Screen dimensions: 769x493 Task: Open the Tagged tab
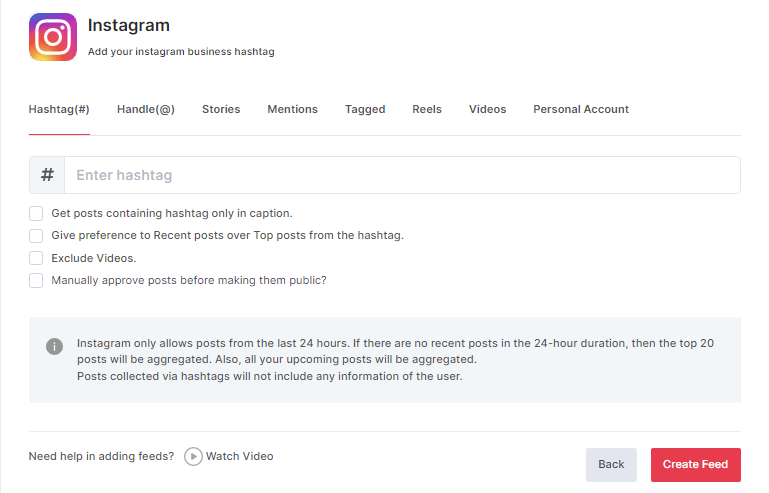(x=365, y=109)
